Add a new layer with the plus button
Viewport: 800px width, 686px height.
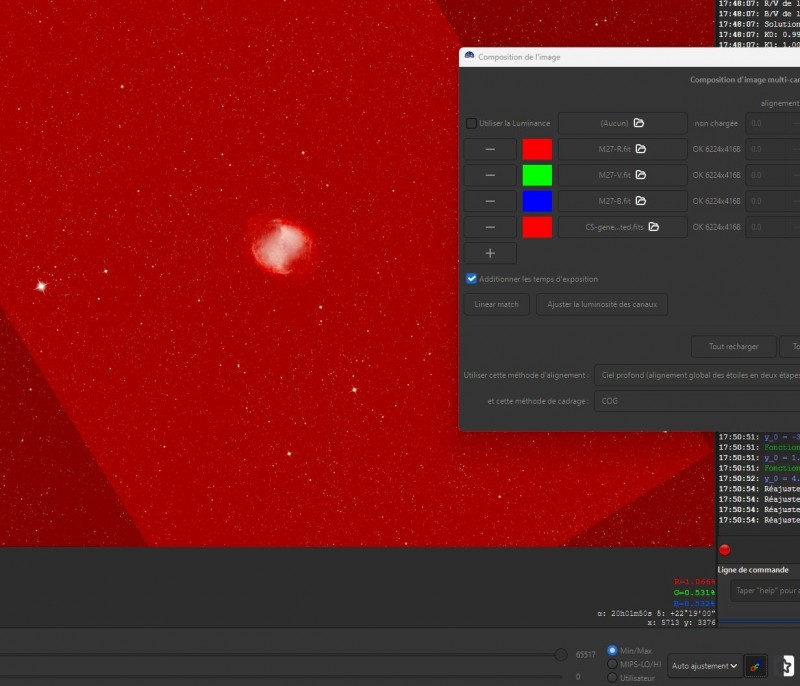coord(490,253)
